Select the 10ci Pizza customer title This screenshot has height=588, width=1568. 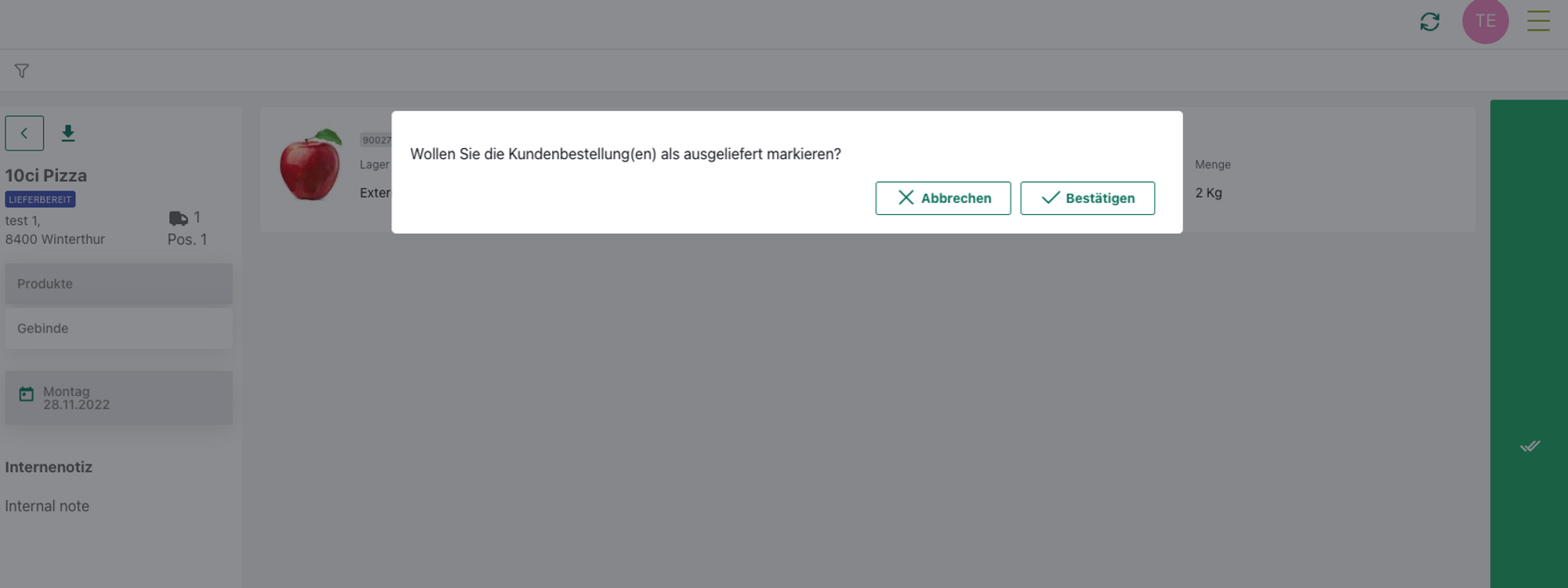(x=46, y=176)
